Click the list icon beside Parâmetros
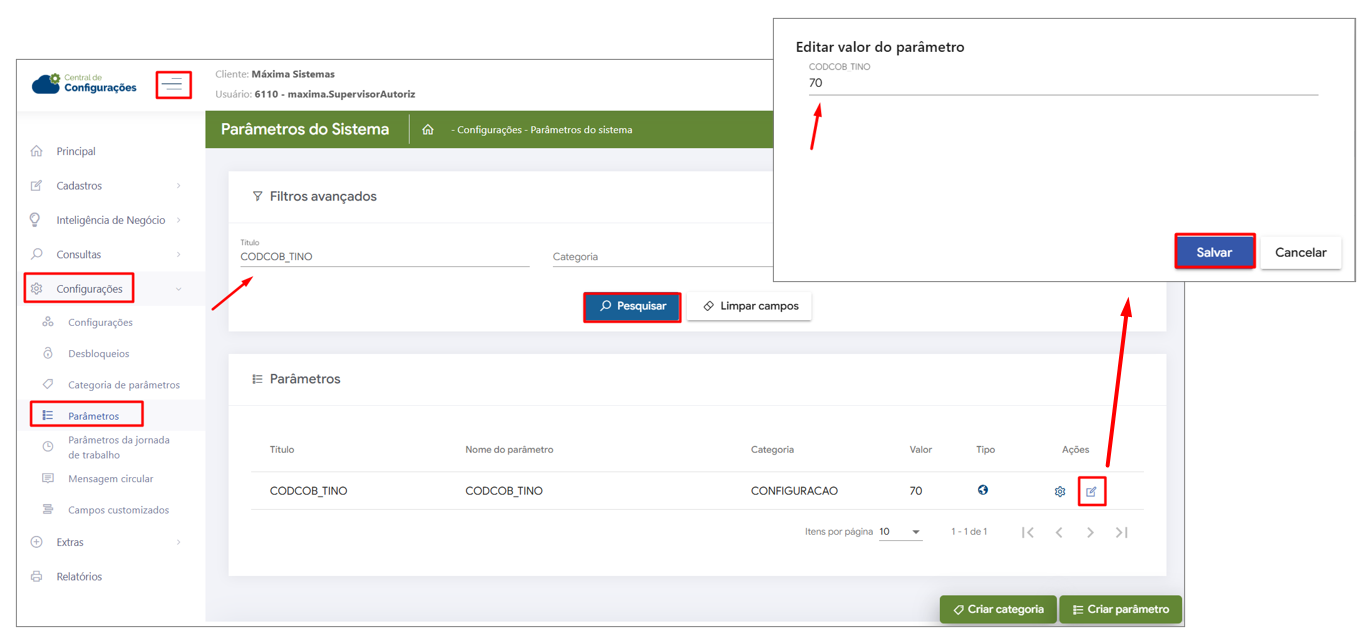Viewport: 1370px width, 639px height. tap(48, 415)
